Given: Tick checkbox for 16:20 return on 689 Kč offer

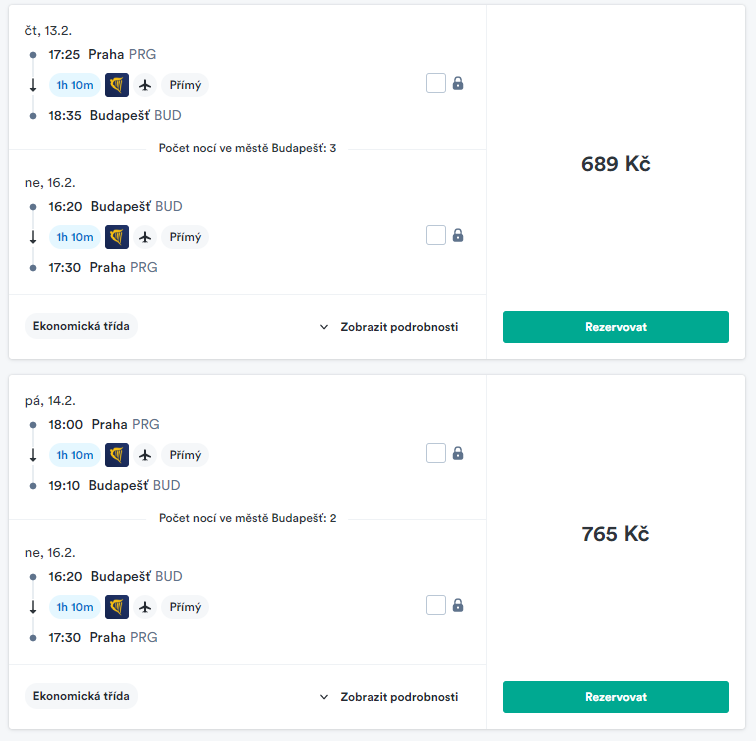Looking at the screenshot, I should tap(436, 235).
